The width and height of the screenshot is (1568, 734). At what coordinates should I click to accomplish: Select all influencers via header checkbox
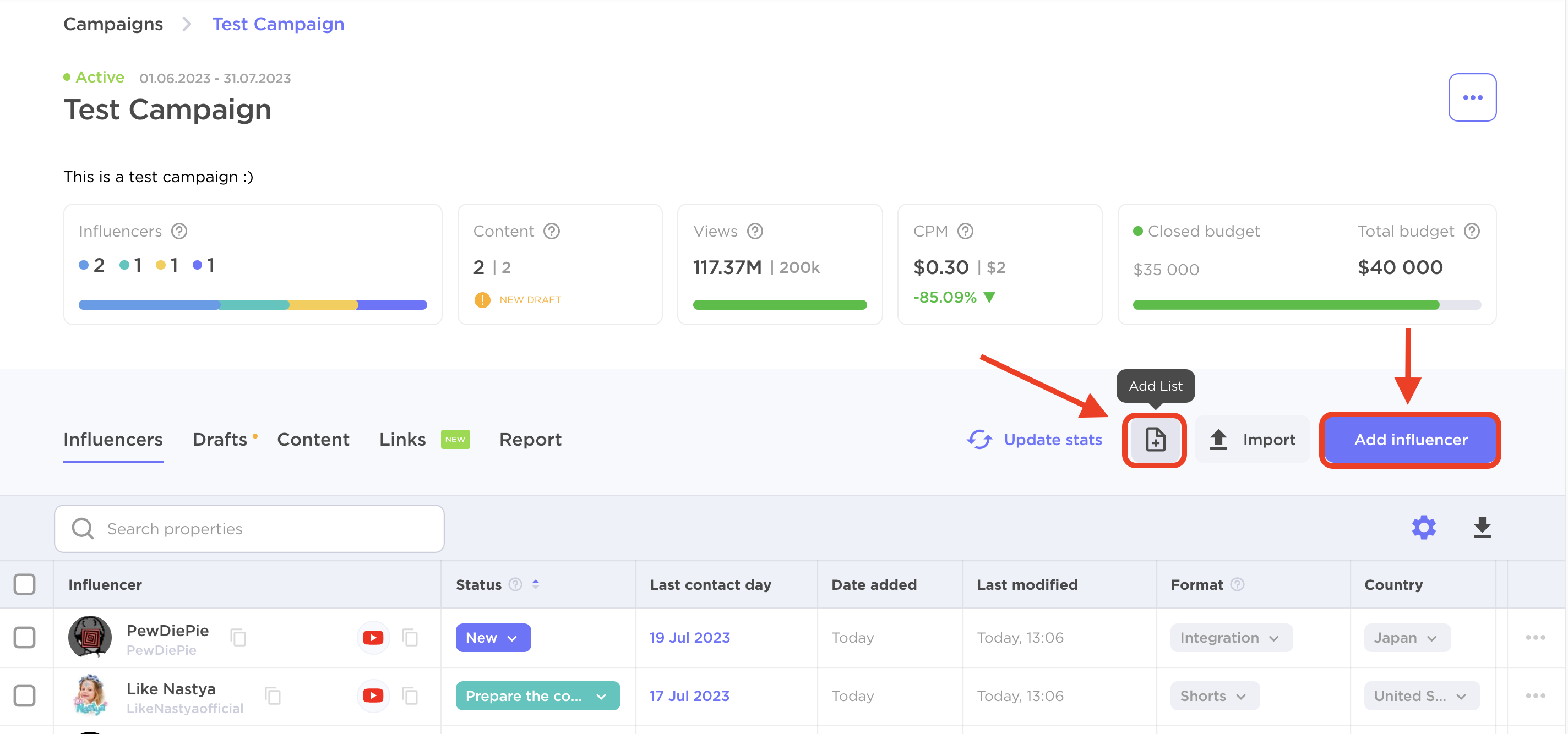pos(25,584)
